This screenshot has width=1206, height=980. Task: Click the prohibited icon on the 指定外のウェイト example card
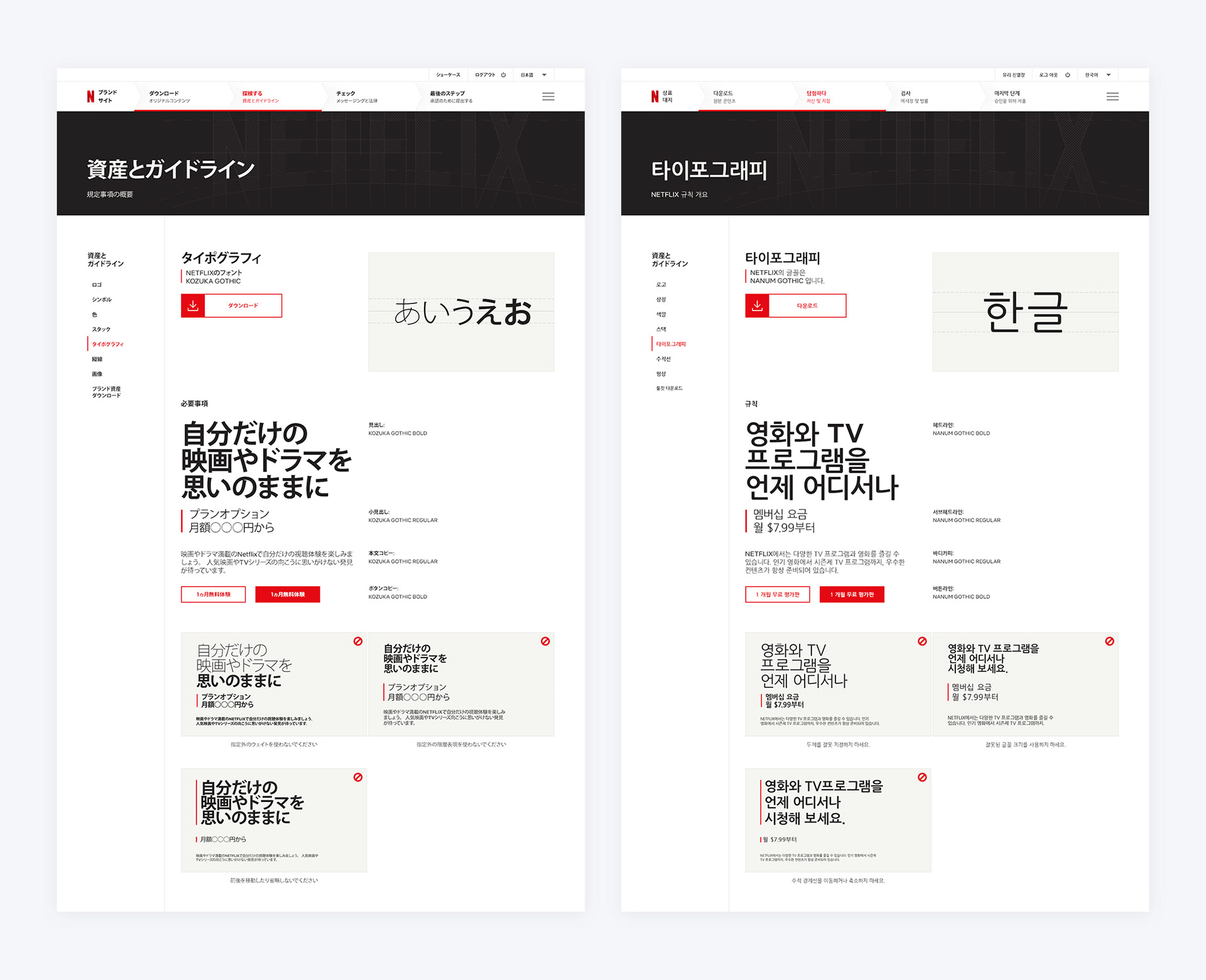coord(357,641)
